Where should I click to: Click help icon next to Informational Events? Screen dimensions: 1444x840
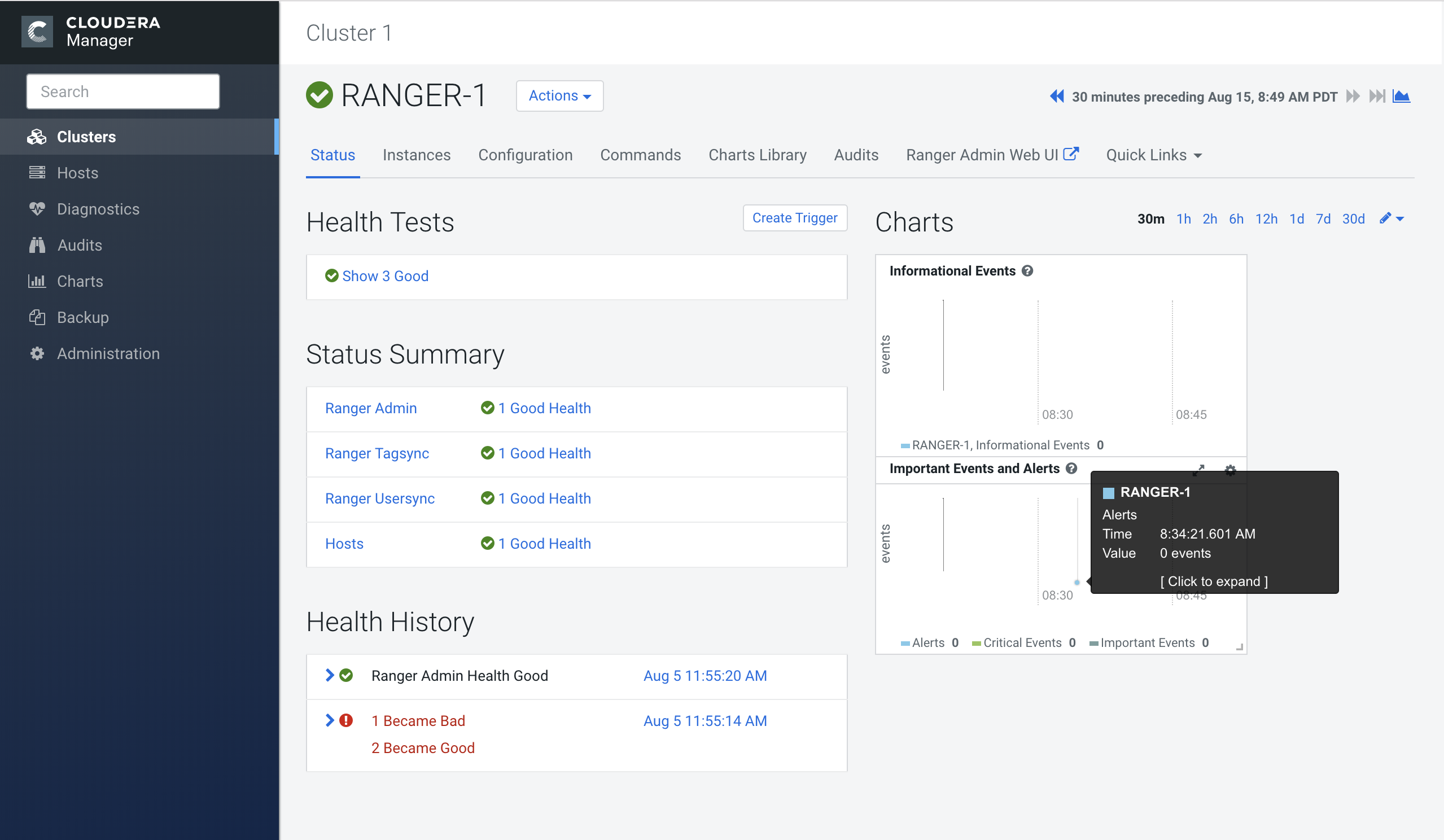[1027, 271]
